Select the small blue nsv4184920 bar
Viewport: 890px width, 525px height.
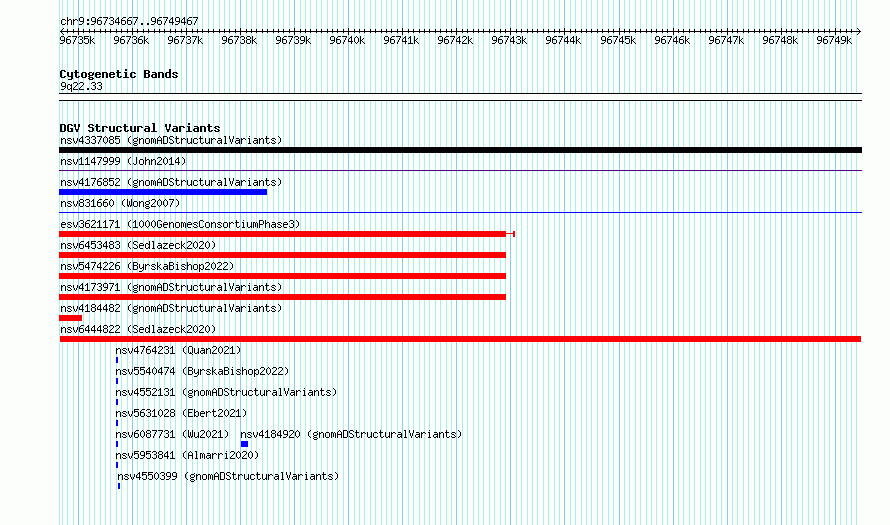click(x=244, y=444)
